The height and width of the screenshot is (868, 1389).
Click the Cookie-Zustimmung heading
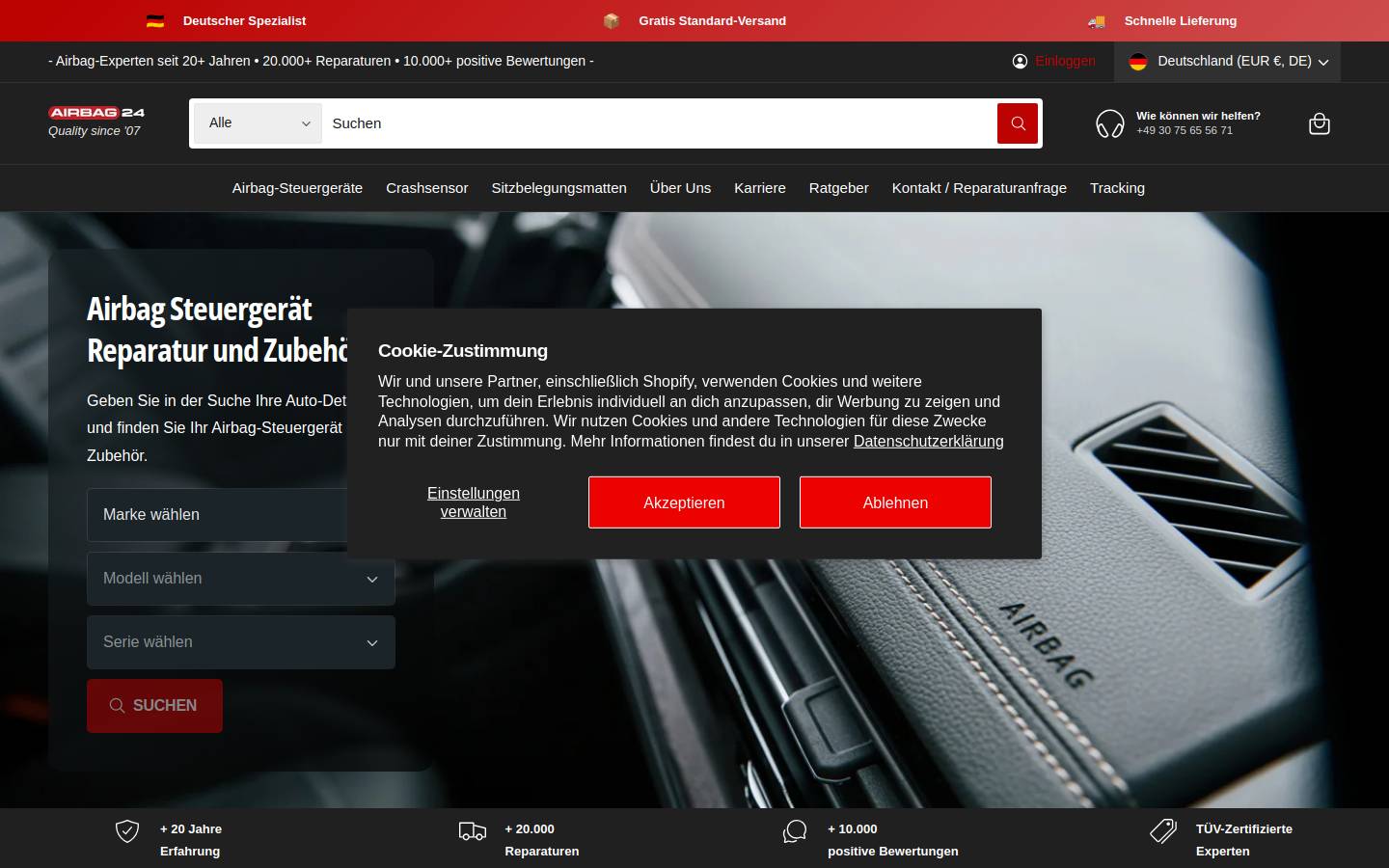click(463, 351)
